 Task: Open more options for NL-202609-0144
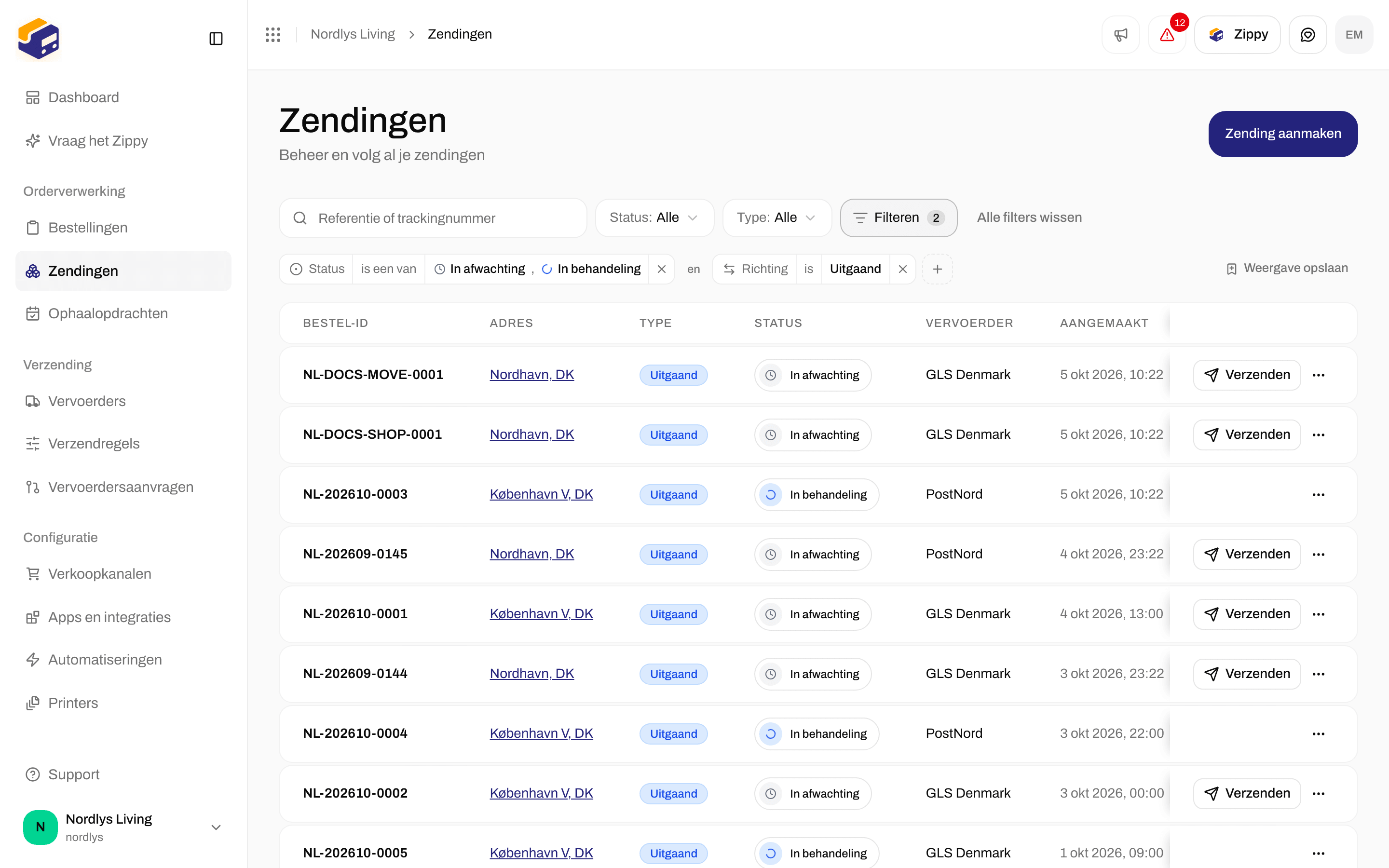[x=1319, y=674]
